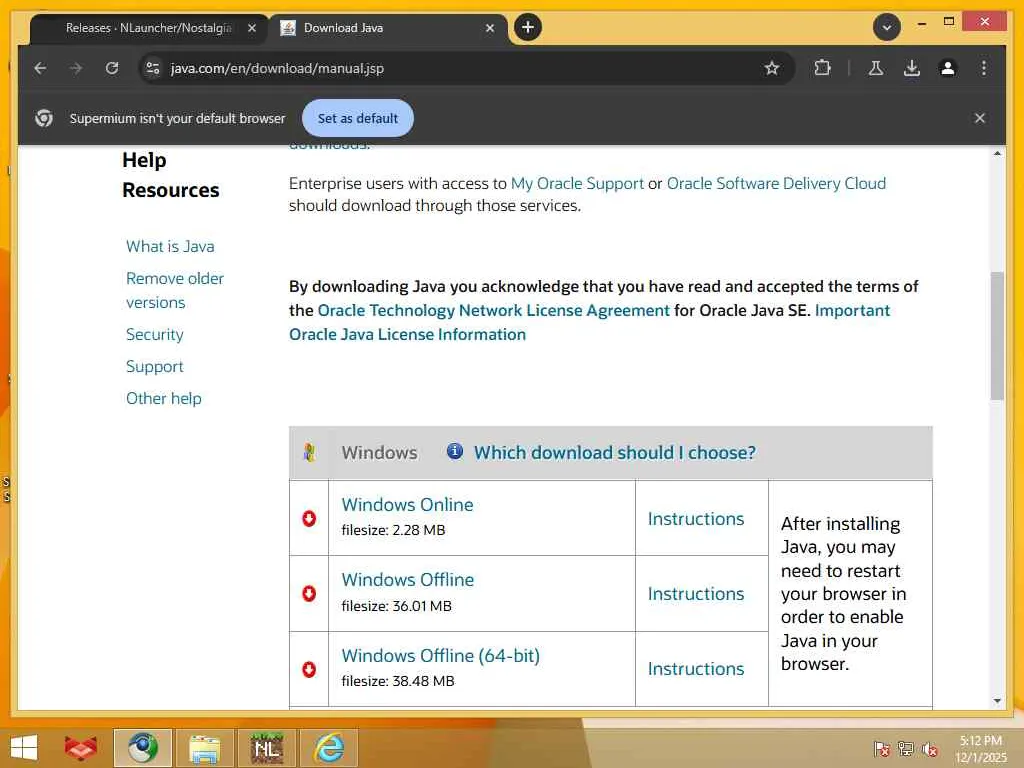Switch to the Releases NLauncher tab

click(x=149, y=28)
